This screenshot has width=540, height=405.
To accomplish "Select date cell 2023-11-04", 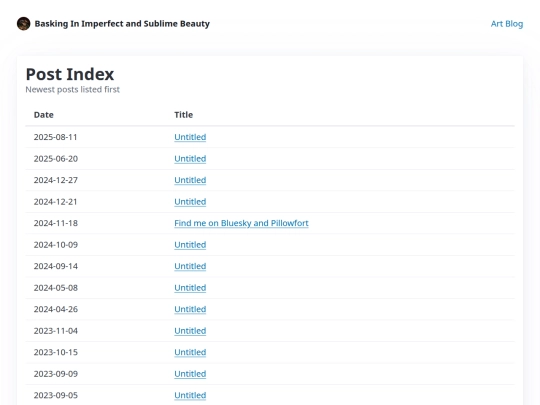I will coord(56,331).
